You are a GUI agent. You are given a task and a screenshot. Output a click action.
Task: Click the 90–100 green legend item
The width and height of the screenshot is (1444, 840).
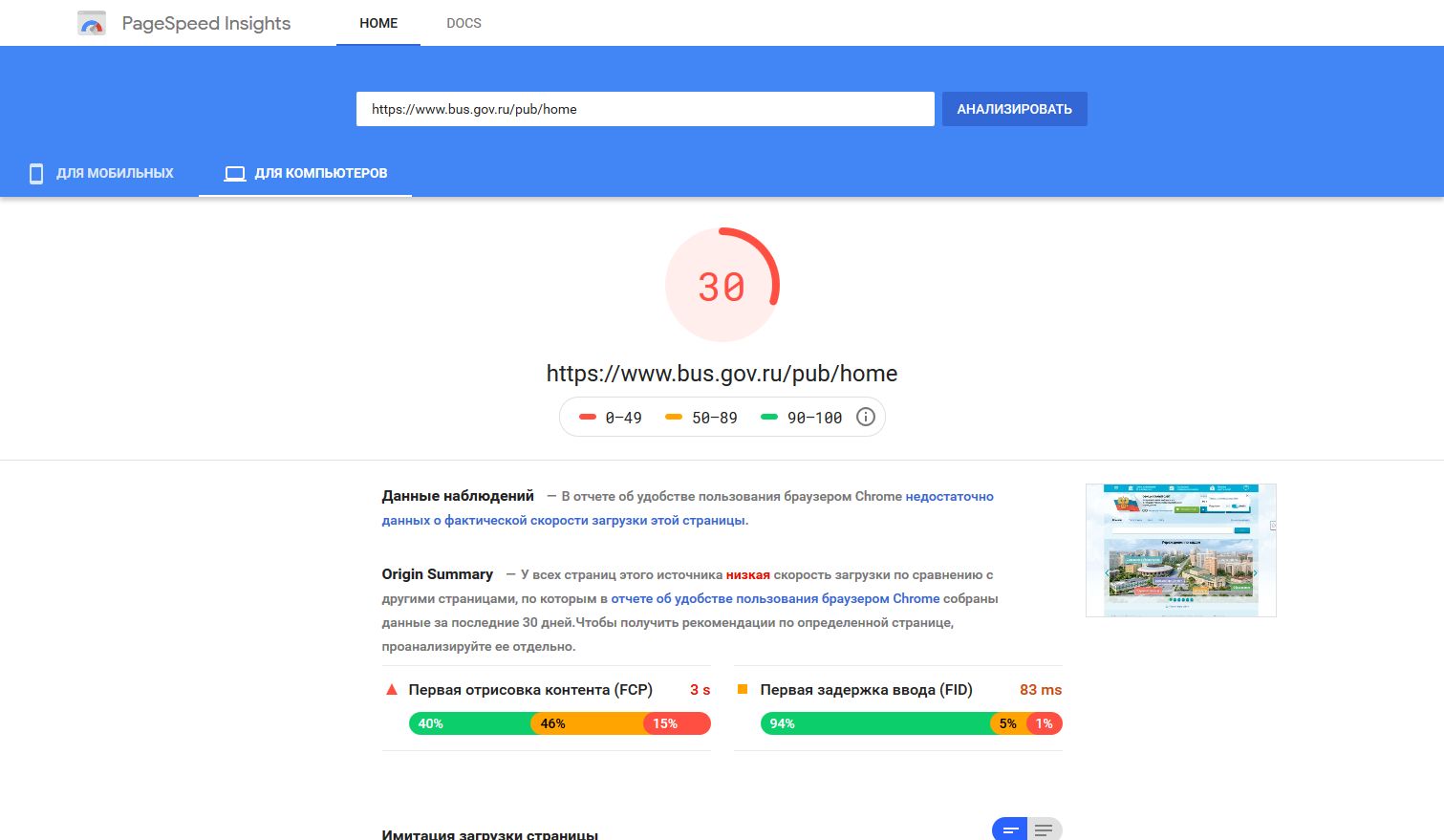point(802,418)
